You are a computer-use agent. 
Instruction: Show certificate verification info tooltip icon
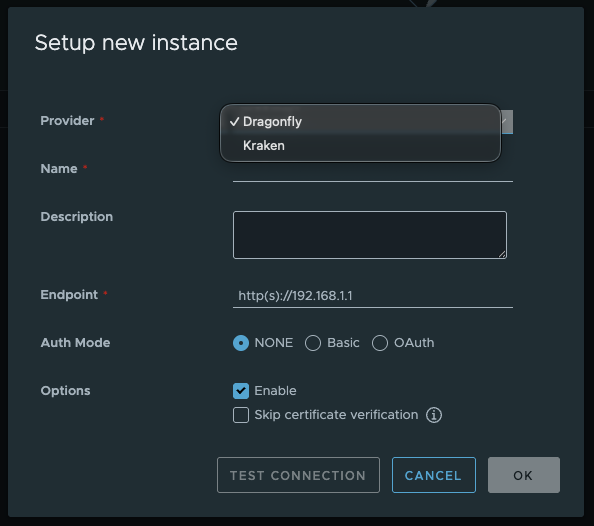(x=434, y=415)
